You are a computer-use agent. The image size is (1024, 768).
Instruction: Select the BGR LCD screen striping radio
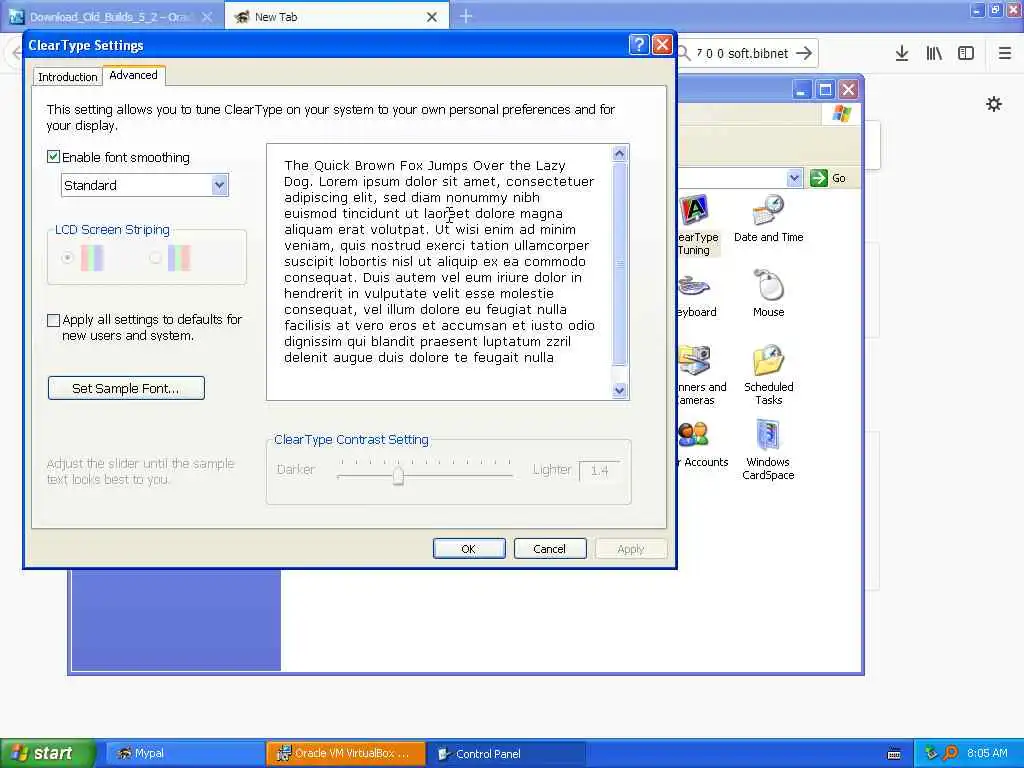point(155,258)
